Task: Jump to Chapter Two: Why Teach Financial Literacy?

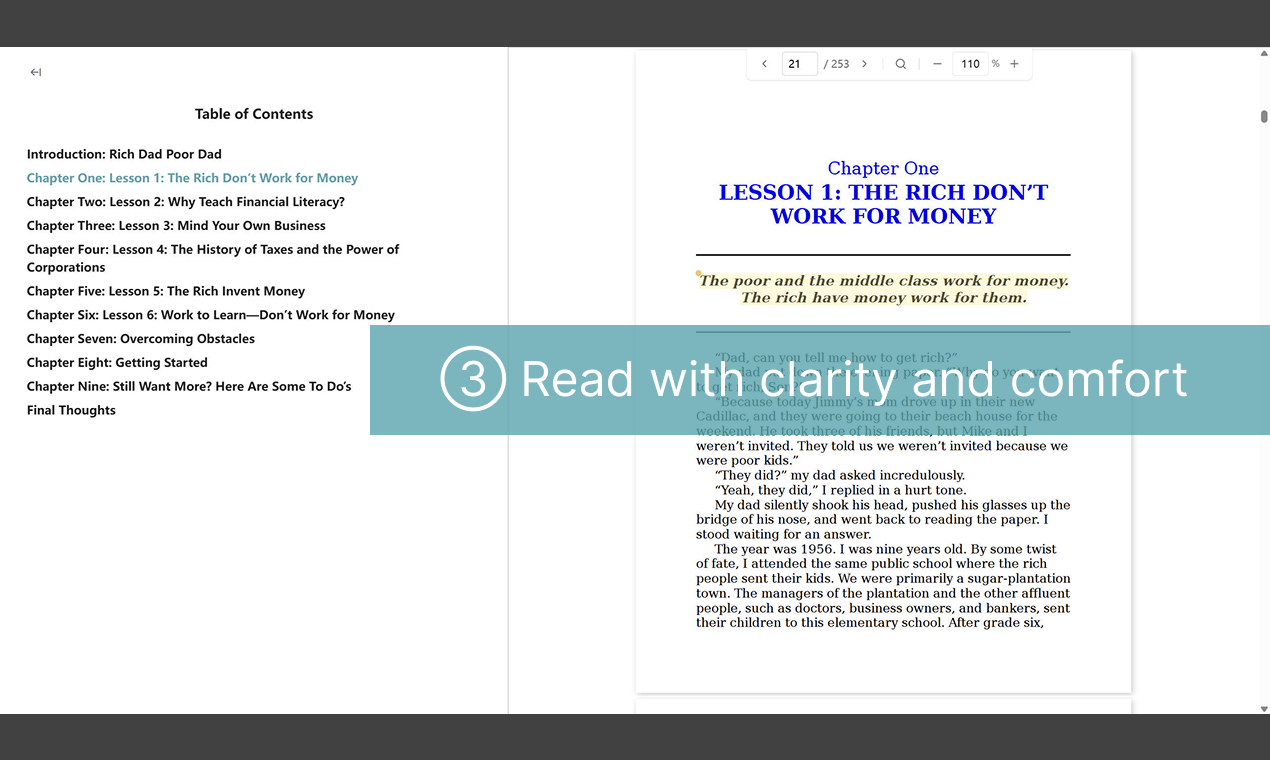Action: (186, 202)
